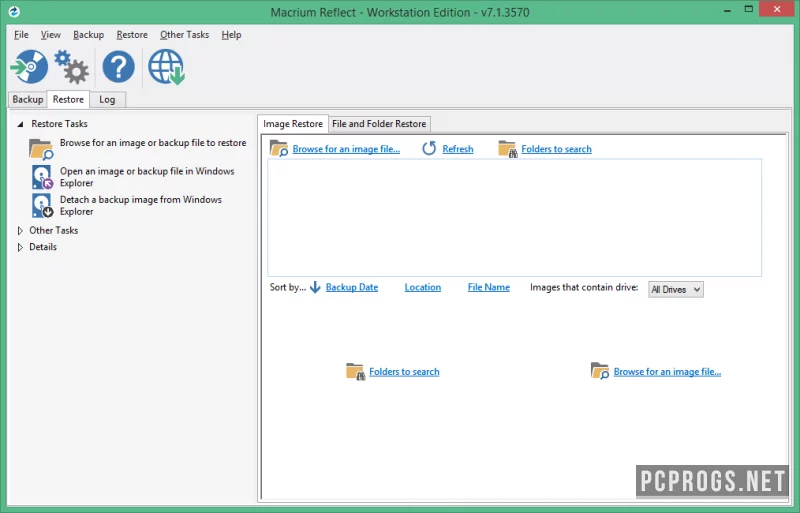Click binoculars folder icon beside lower 'Folders to search'
The image size is (800, 513).
355,372
